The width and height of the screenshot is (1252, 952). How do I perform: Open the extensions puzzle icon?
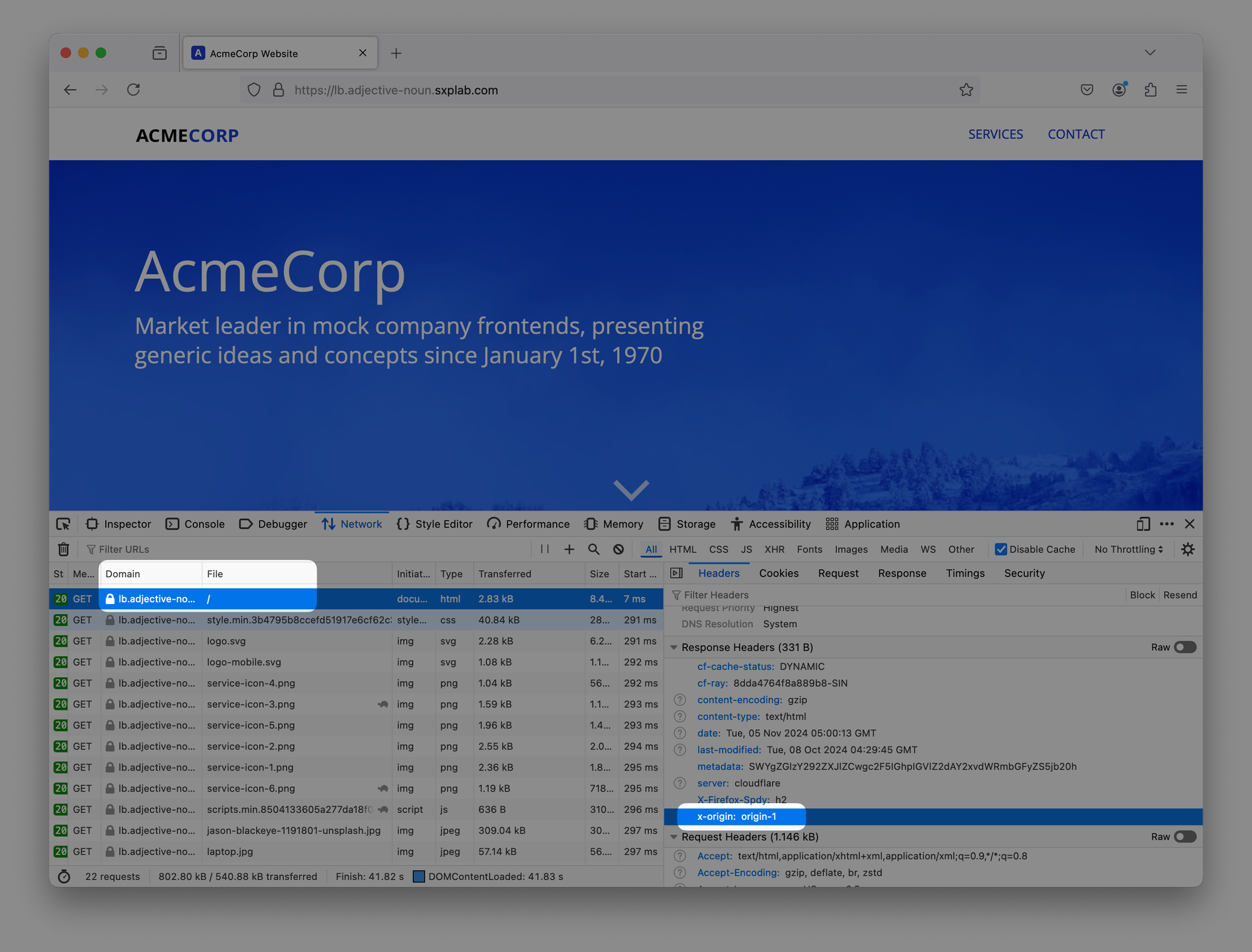click(x=1151, y=90)
